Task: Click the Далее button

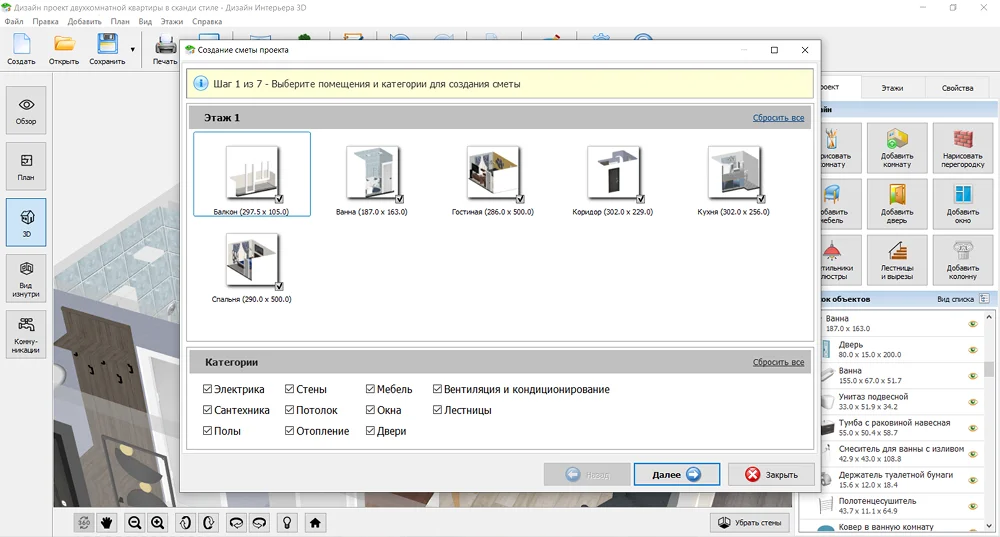Action: (x=676, y=475)
